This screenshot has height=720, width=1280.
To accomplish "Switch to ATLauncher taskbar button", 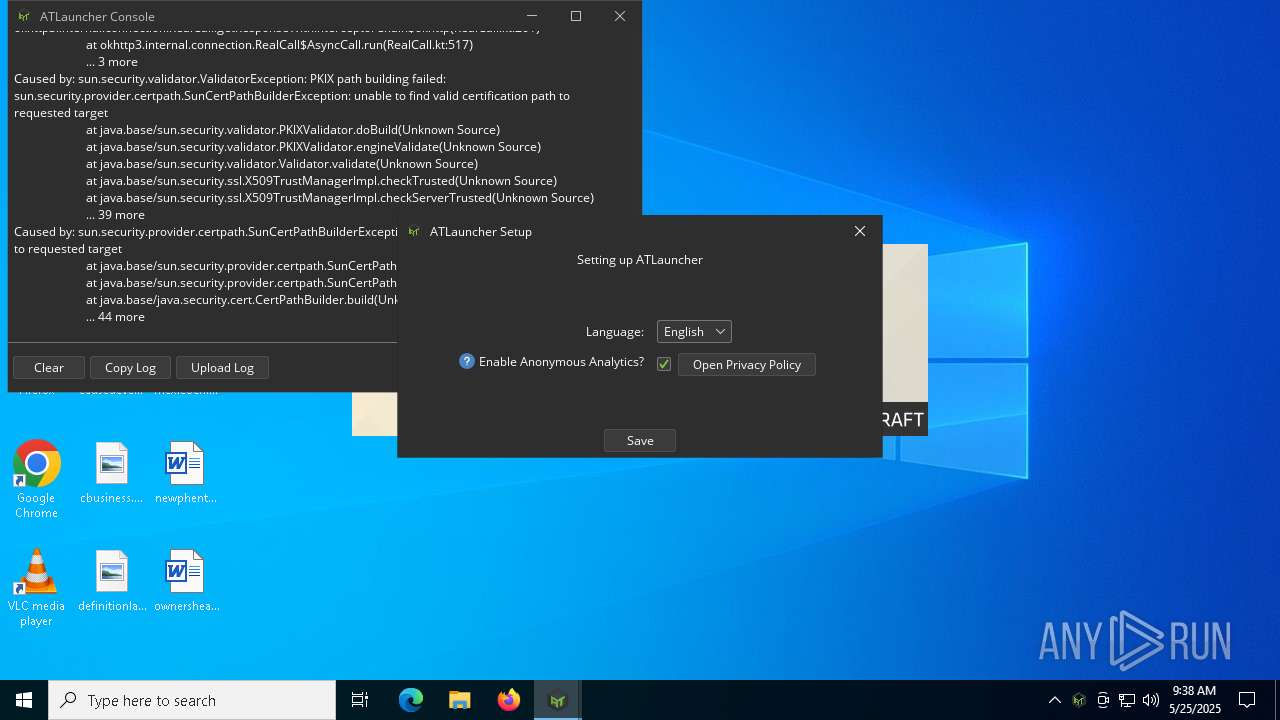I will click(558, 700).
